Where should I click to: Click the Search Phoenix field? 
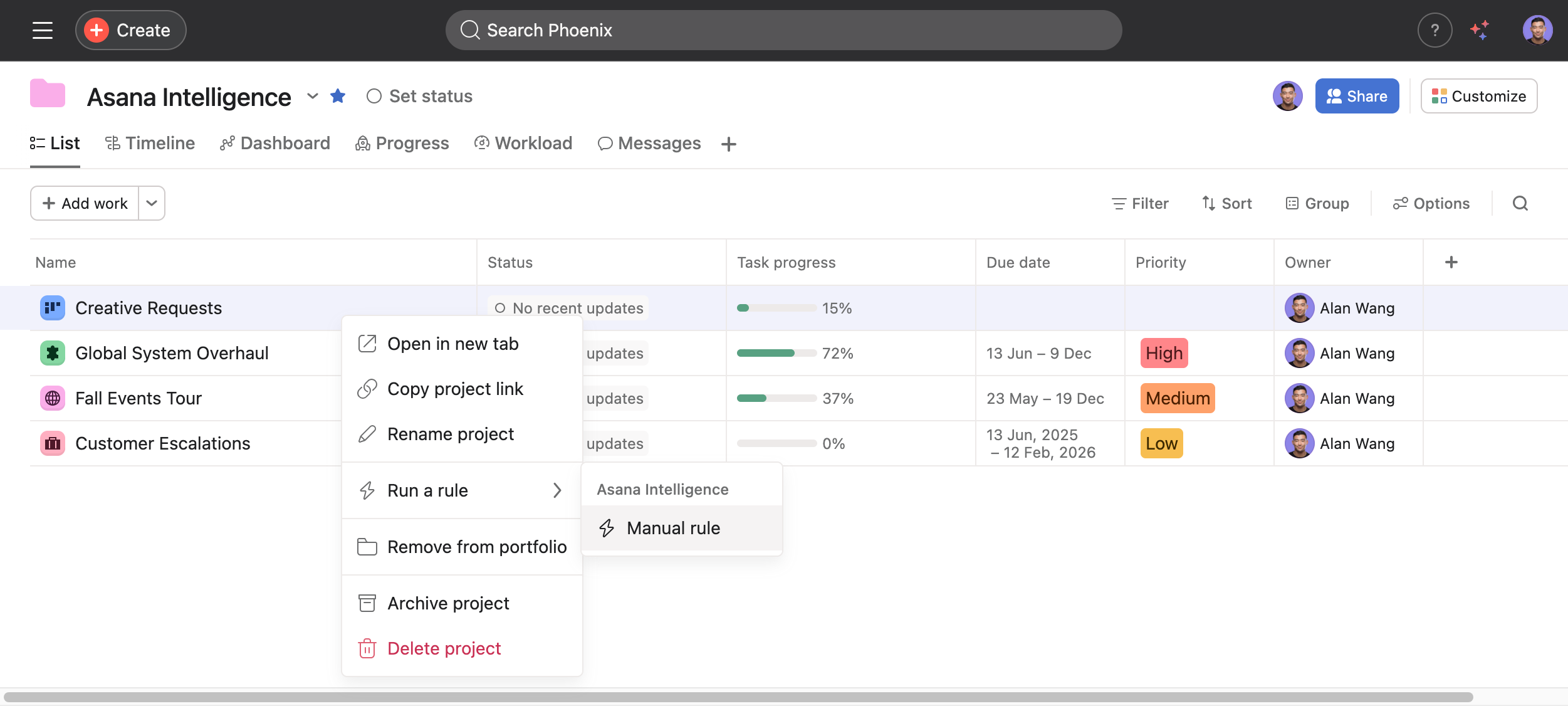pos(783,30)
